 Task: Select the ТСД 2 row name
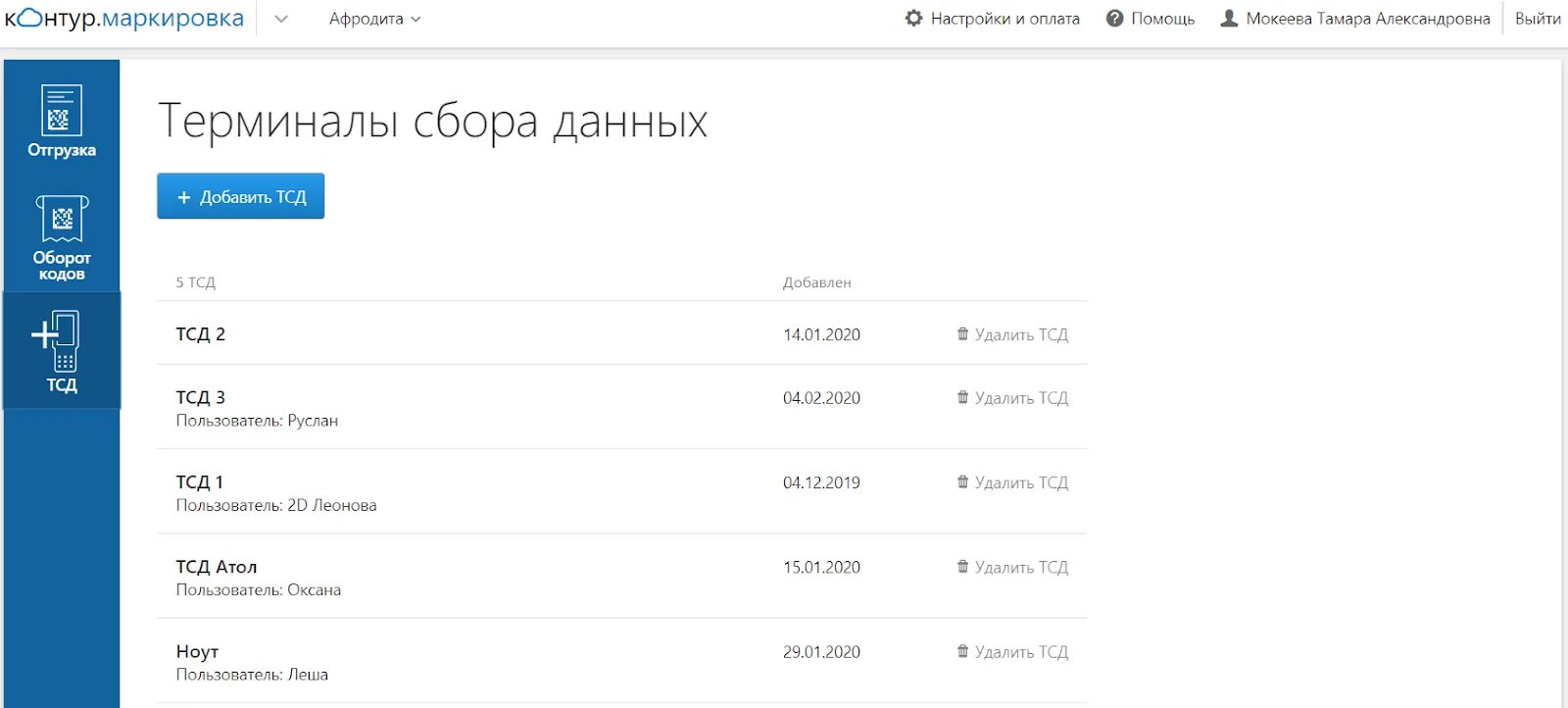tap(201, 334)
